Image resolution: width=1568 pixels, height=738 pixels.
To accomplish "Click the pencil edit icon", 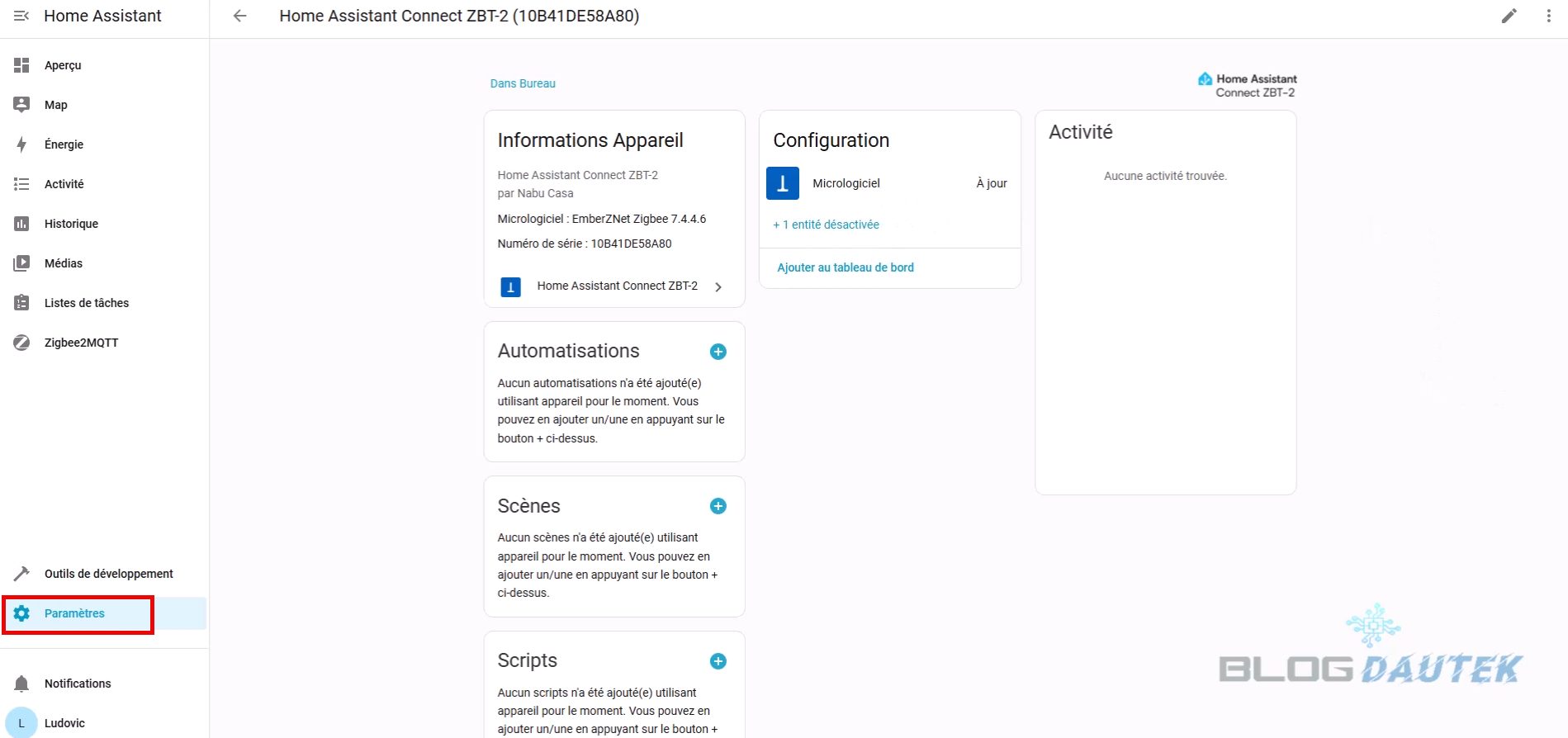I will pos(1509,16).
